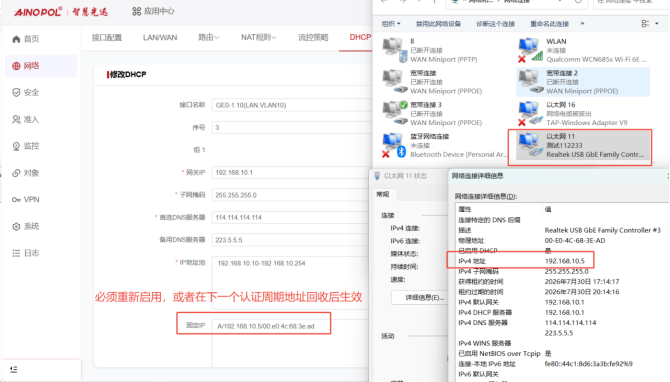Select the 描述 Realtek USB GbE row
670x382 pixels.
pos(559,230)
